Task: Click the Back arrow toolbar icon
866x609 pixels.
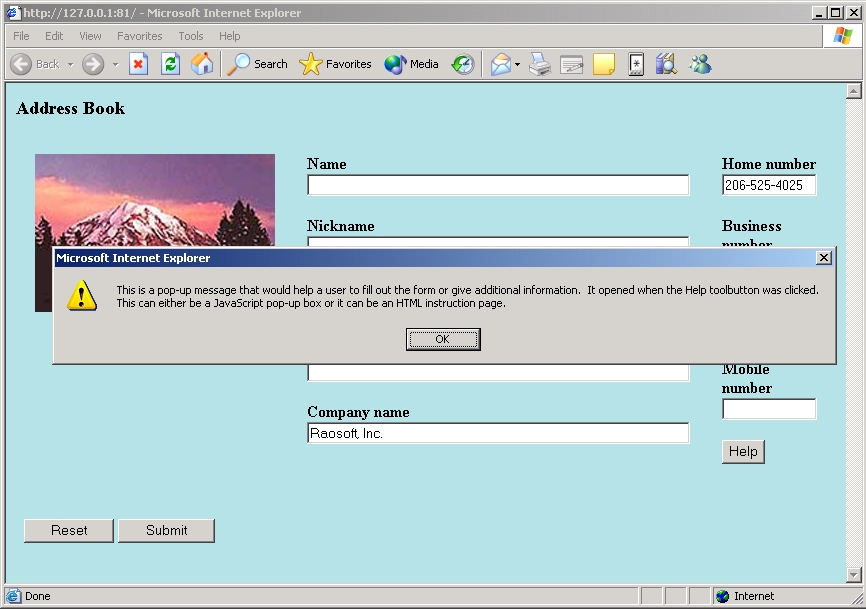Action: pyautogui.click(x=20, y=64)
